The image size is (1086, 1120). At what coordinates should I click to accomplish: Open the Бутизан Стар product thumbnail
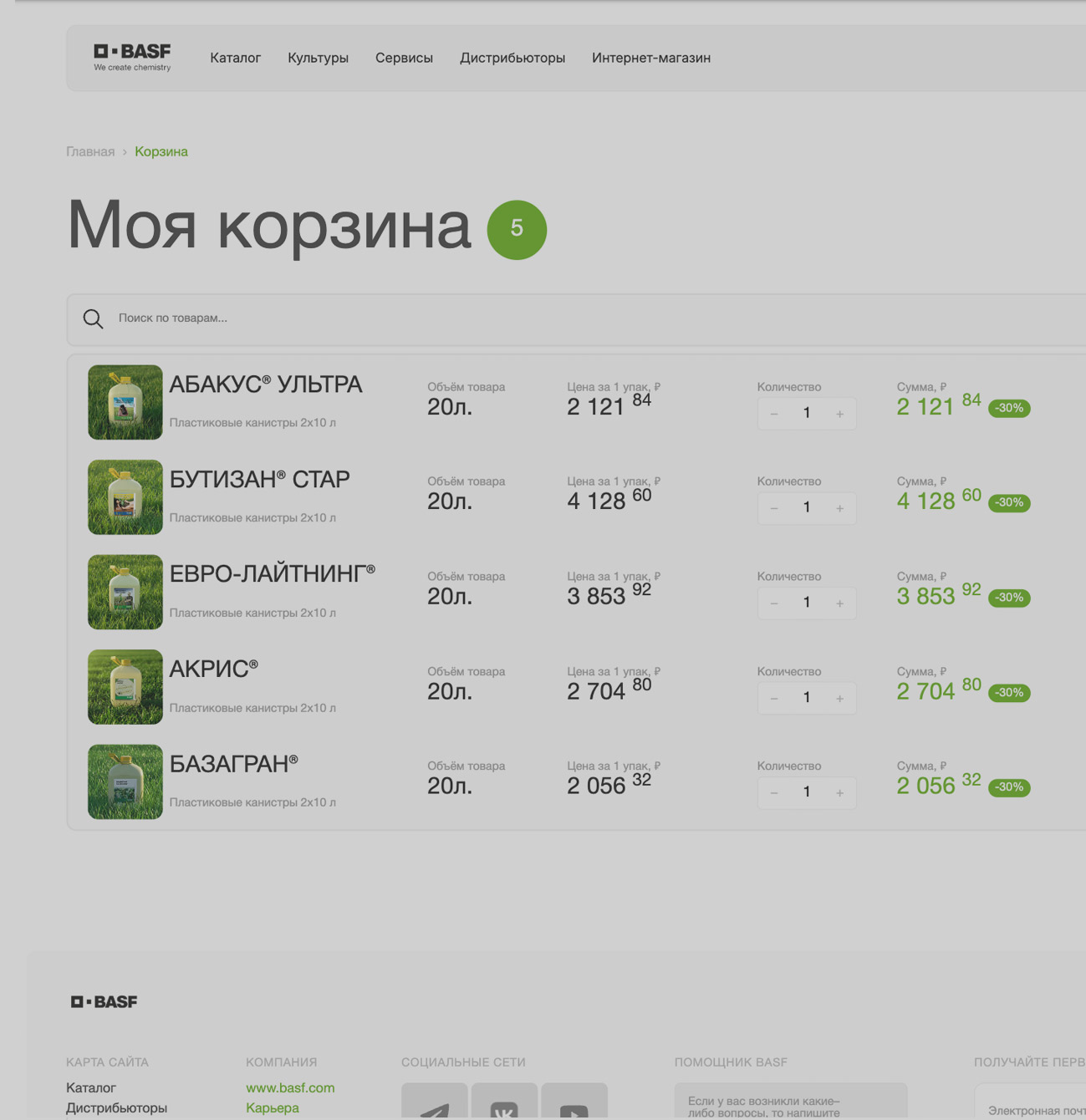125,497
